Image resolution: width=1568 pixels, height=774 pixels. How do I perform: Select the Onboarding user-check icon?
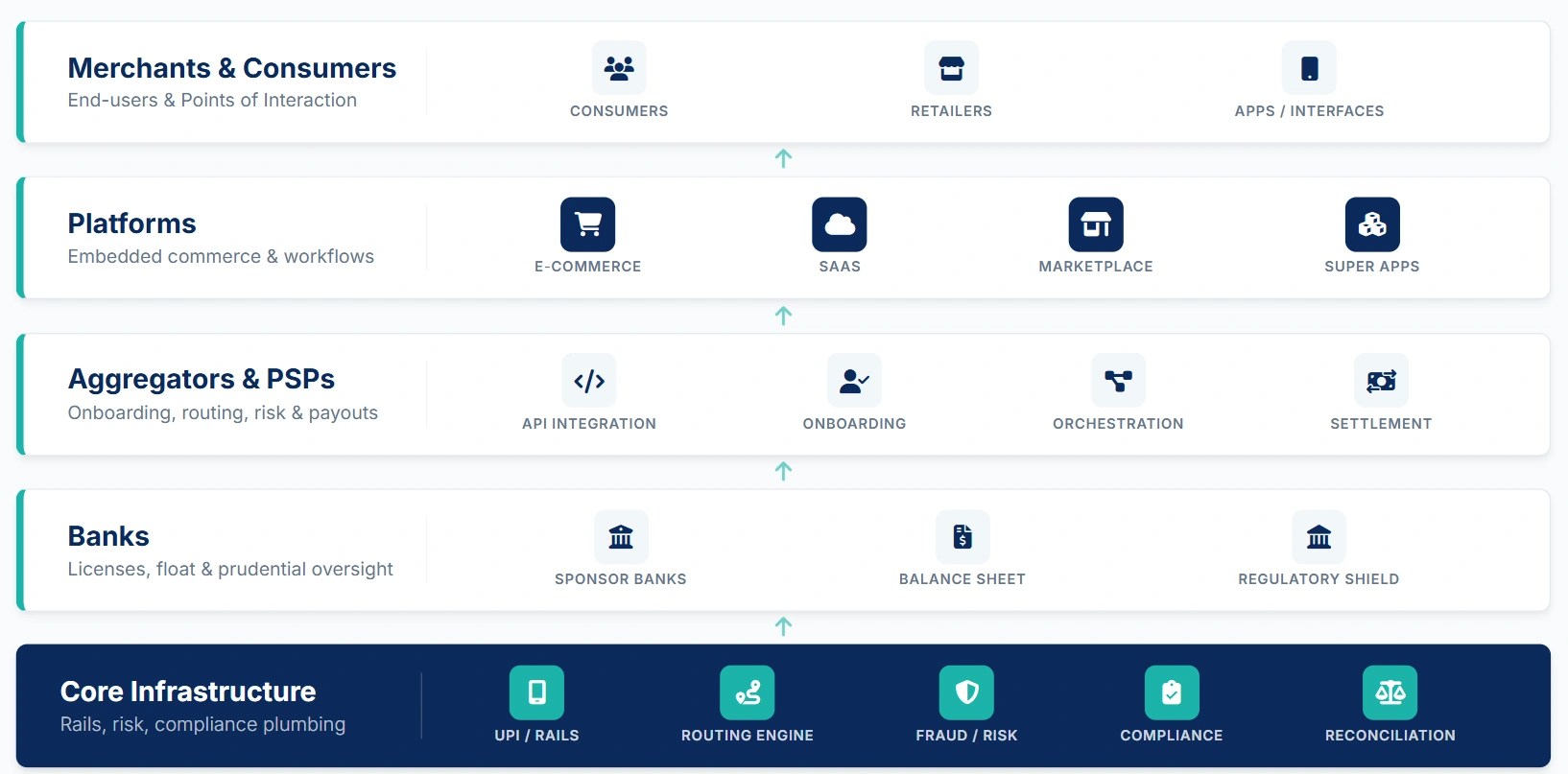tap(854, 381)
